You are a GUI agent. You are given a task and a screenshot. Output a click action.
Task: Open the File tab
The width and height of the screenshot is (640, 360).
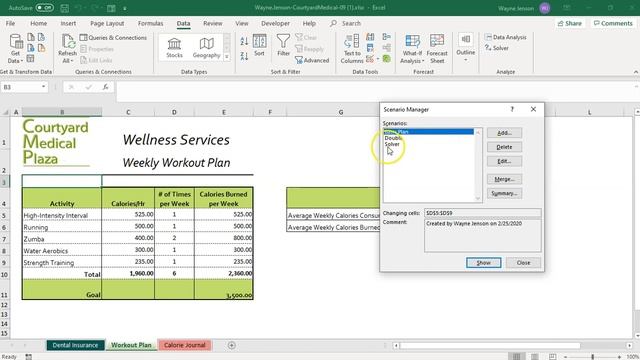pyautogui.click(x=10, y=23)
